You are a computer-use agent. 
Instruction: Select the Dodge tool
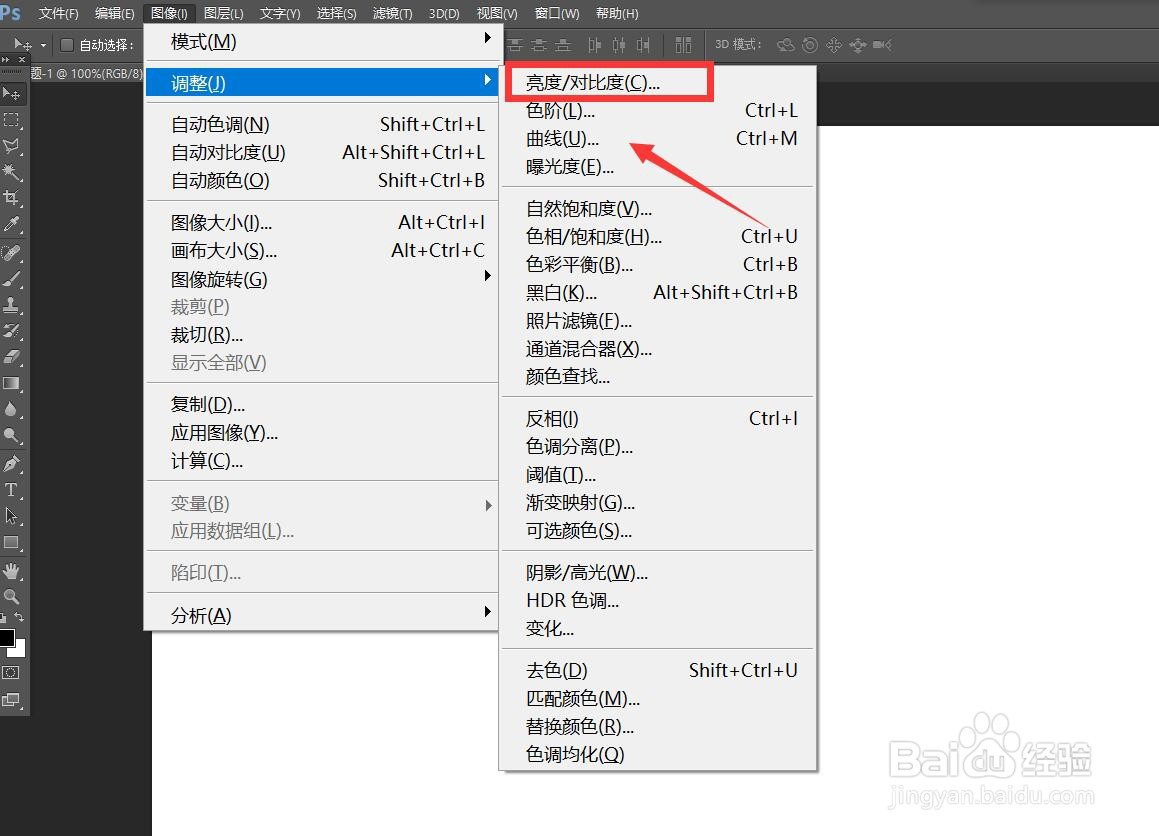[x=12, y=435]
